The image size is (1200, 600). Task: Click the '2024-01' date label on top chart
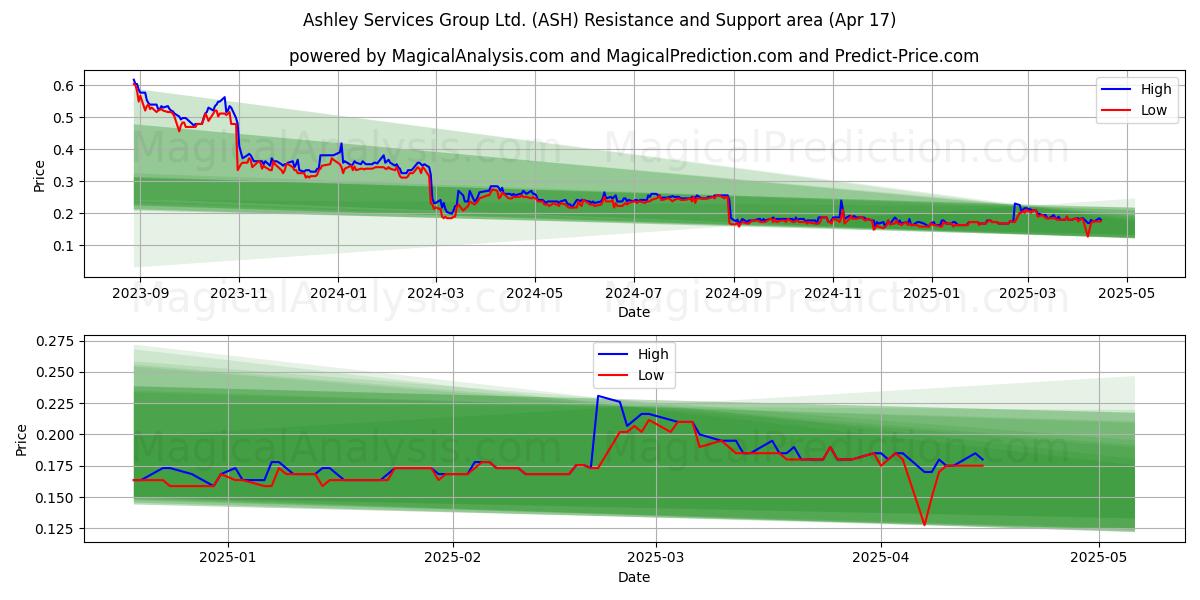[337, 293]
